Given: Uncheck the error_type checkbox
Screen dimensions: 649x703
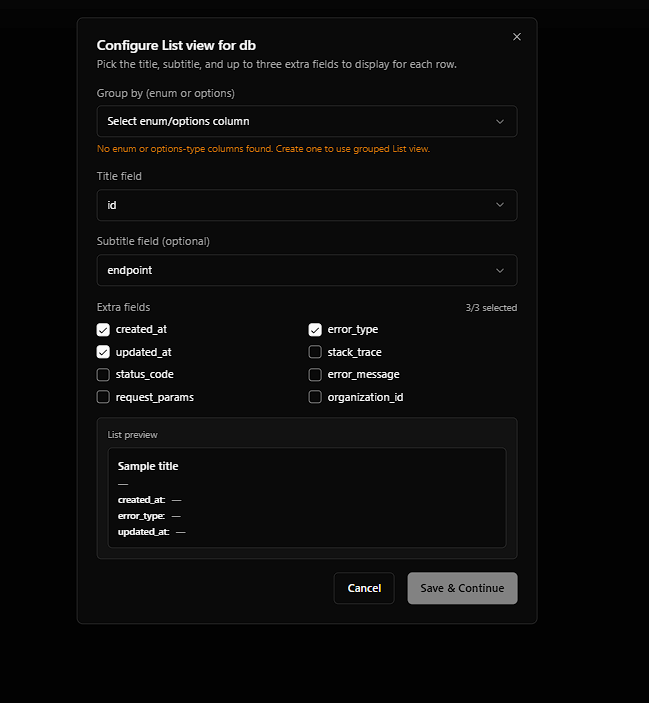Looking at the screenshot, I should (315, 329).
